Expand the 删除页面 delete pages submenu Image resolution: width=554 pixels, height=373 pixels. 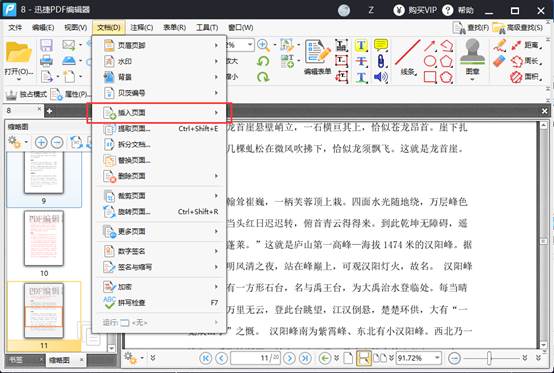pos(159,176)
